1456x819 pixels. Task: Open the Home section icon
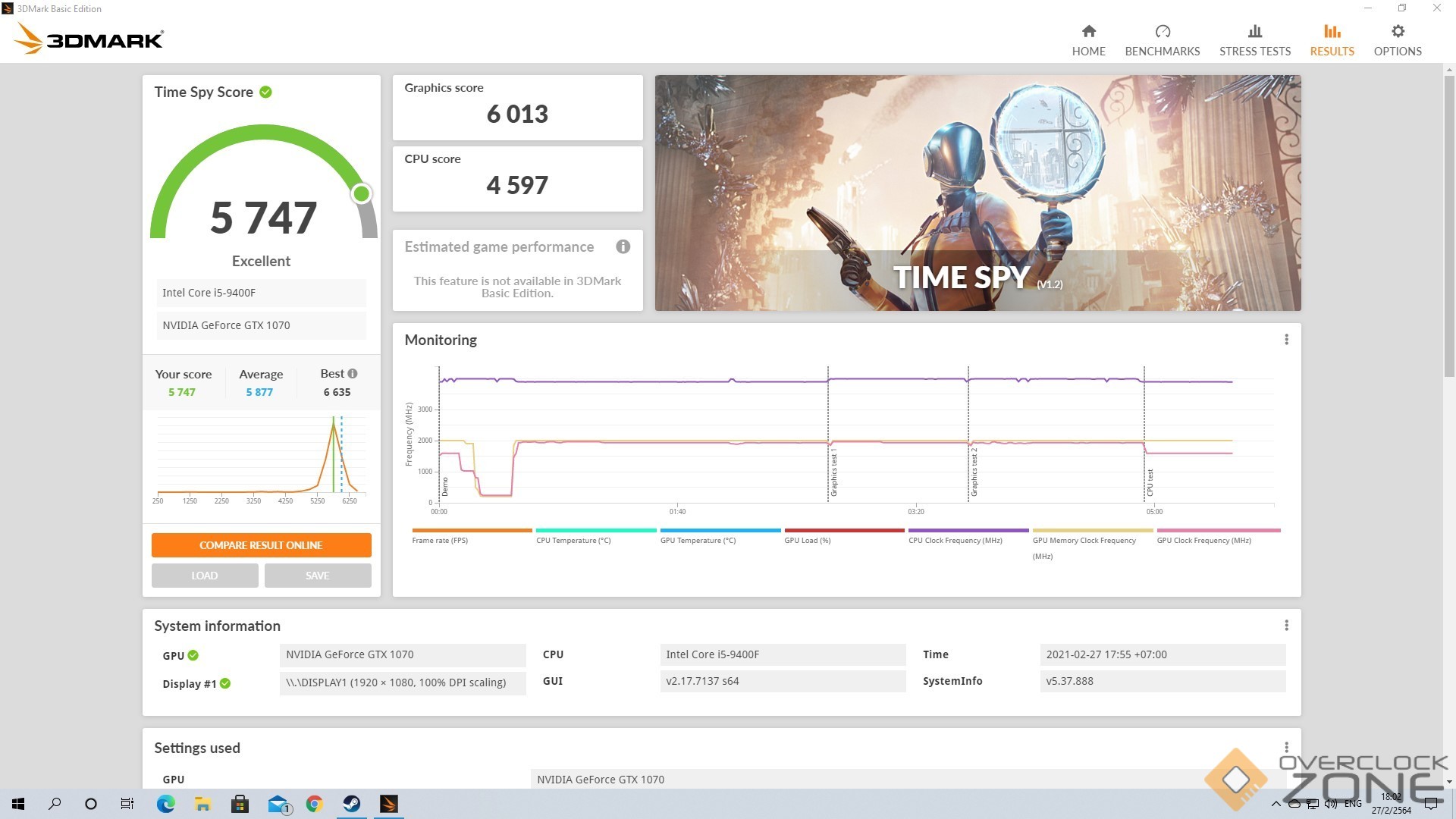coord(1088,32)
